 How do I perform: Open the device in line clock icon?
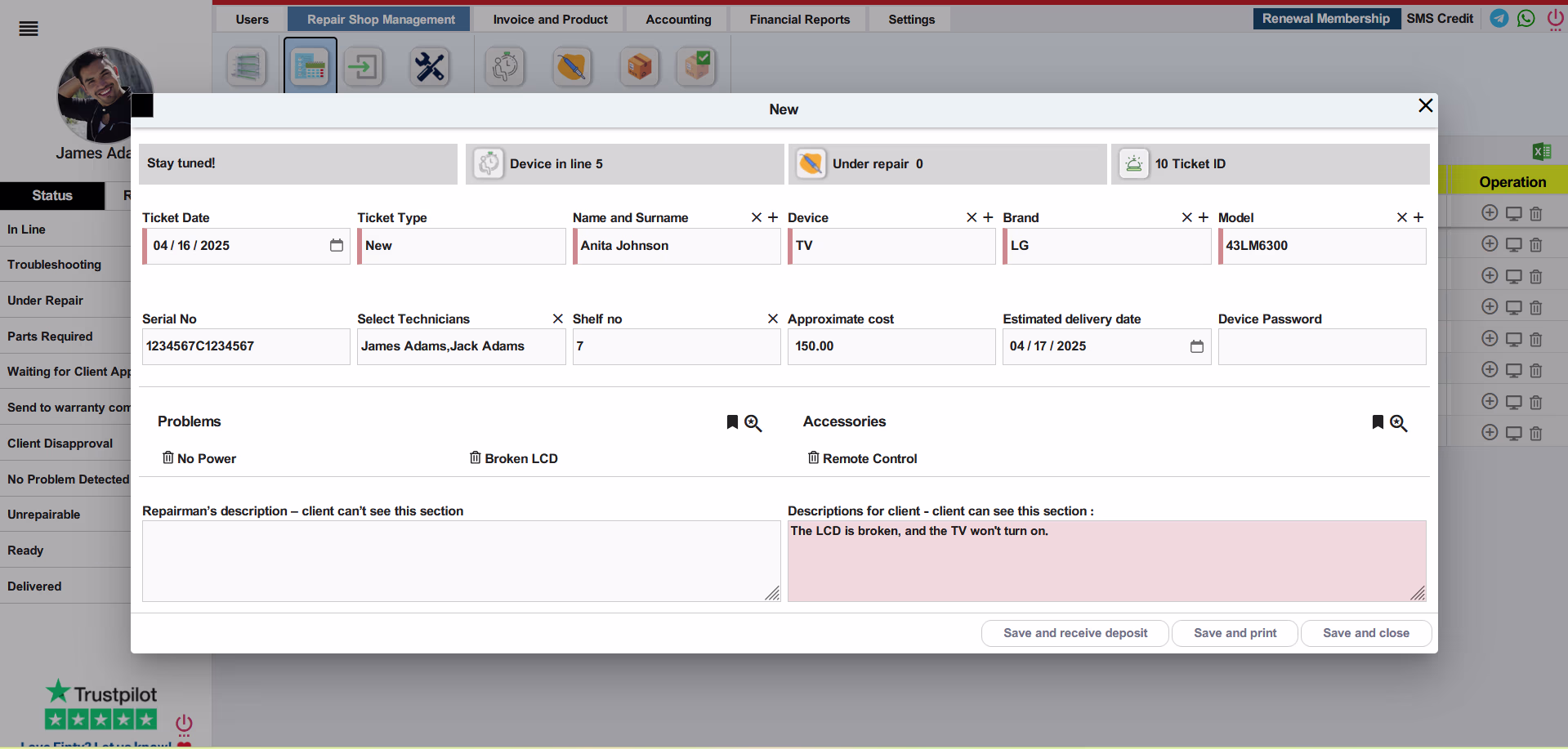tap(505, 67)
